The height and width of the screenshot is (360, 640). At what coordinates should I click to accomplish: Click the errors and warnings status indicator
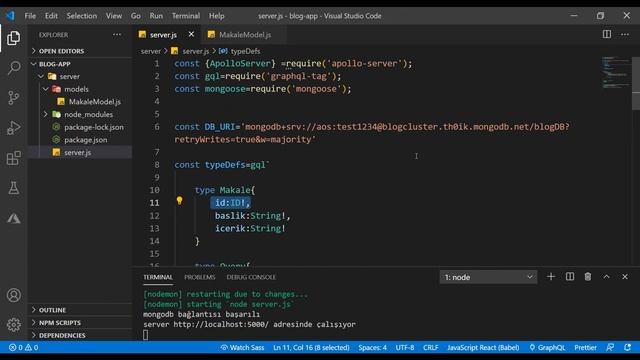coord(23,347)
